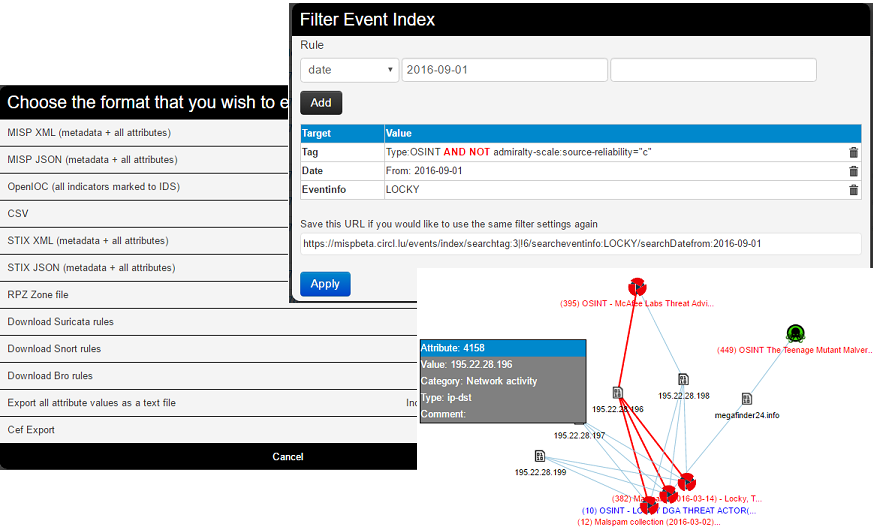Cancel the export format dialog
The image size is (874, 531).
pyautogui.click(x=288, y=457)
